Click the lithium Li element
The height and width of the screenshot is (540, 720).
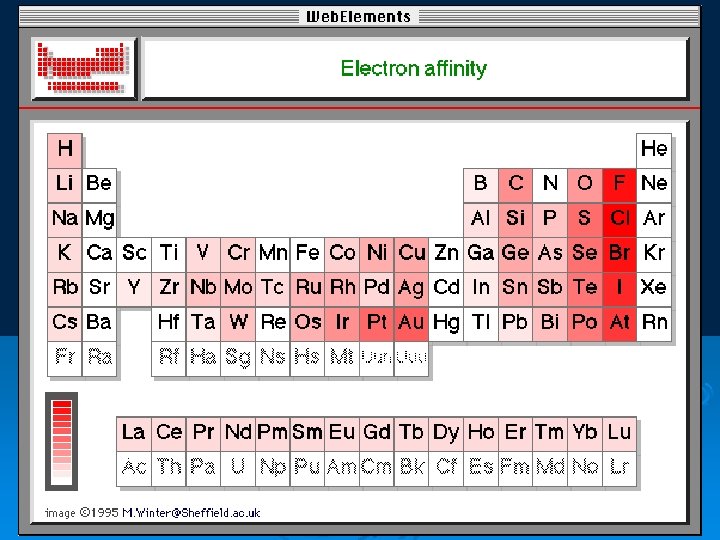(x=65, y=186)
